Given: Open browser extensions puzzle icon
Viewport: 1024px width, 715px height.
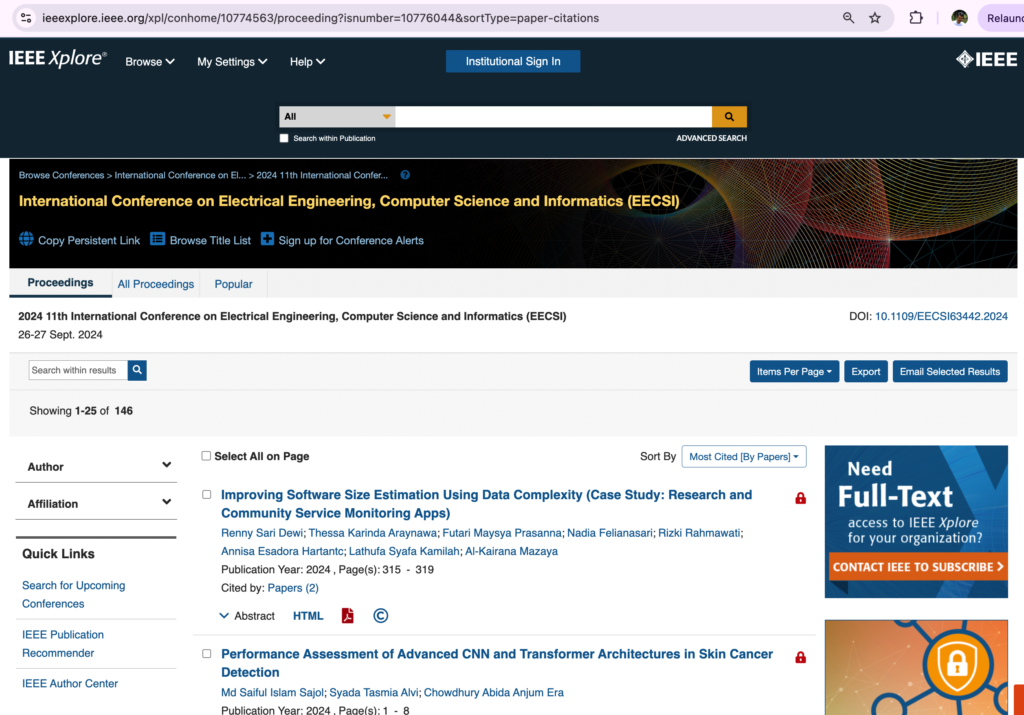Looking at the screenshot, I should coord(916,18).
